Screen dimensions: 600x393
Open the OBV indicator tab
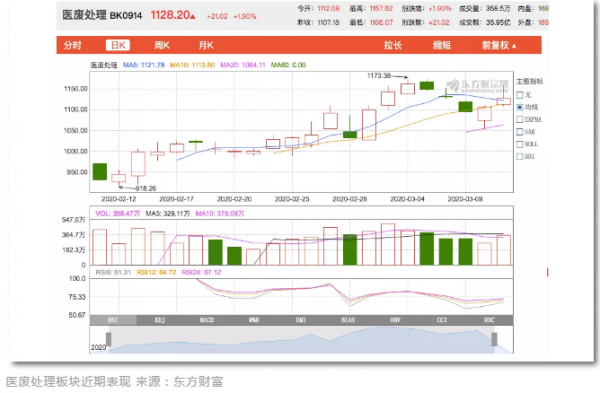coord(395,320)
